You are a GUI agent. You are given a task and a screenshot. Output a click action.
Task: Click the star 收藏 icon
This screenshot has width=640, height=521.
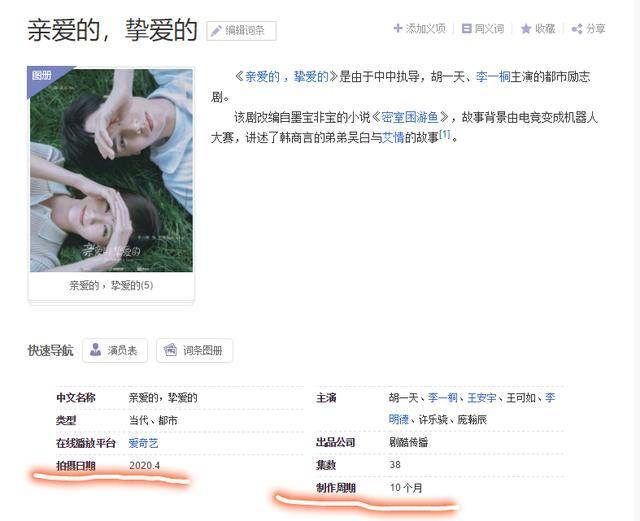tap(526, 29)
